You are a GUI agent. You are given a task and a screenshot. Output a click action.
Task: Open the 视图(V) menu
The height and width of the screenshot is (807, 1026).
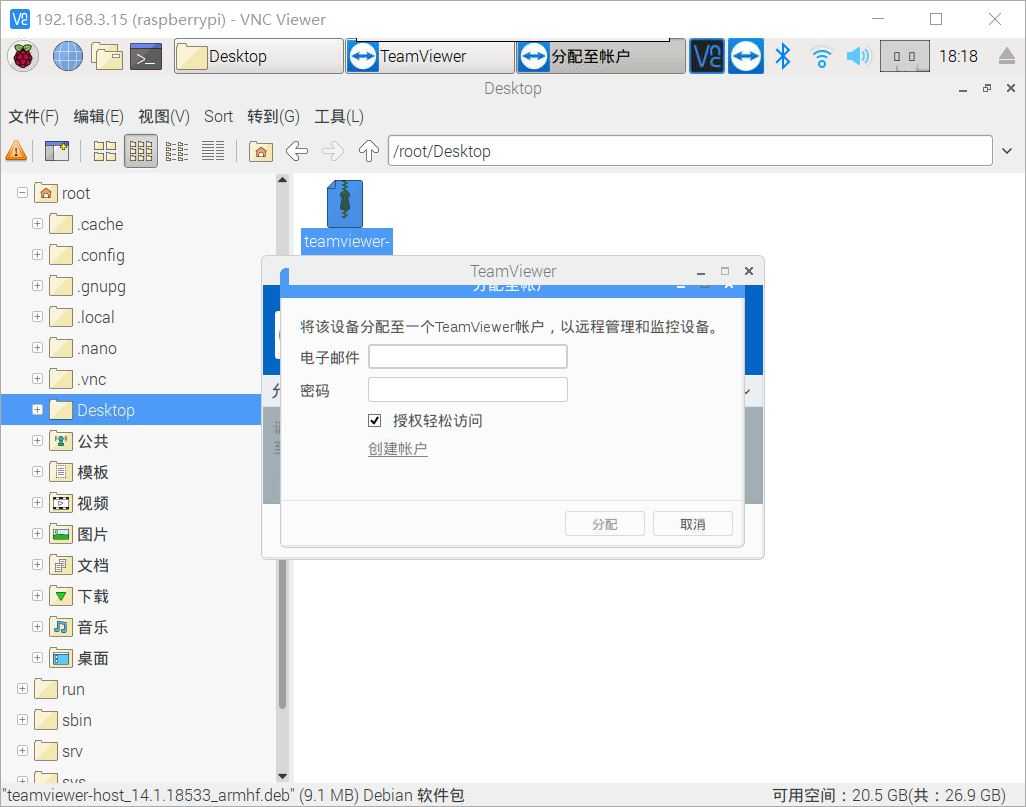click(164, 117)
